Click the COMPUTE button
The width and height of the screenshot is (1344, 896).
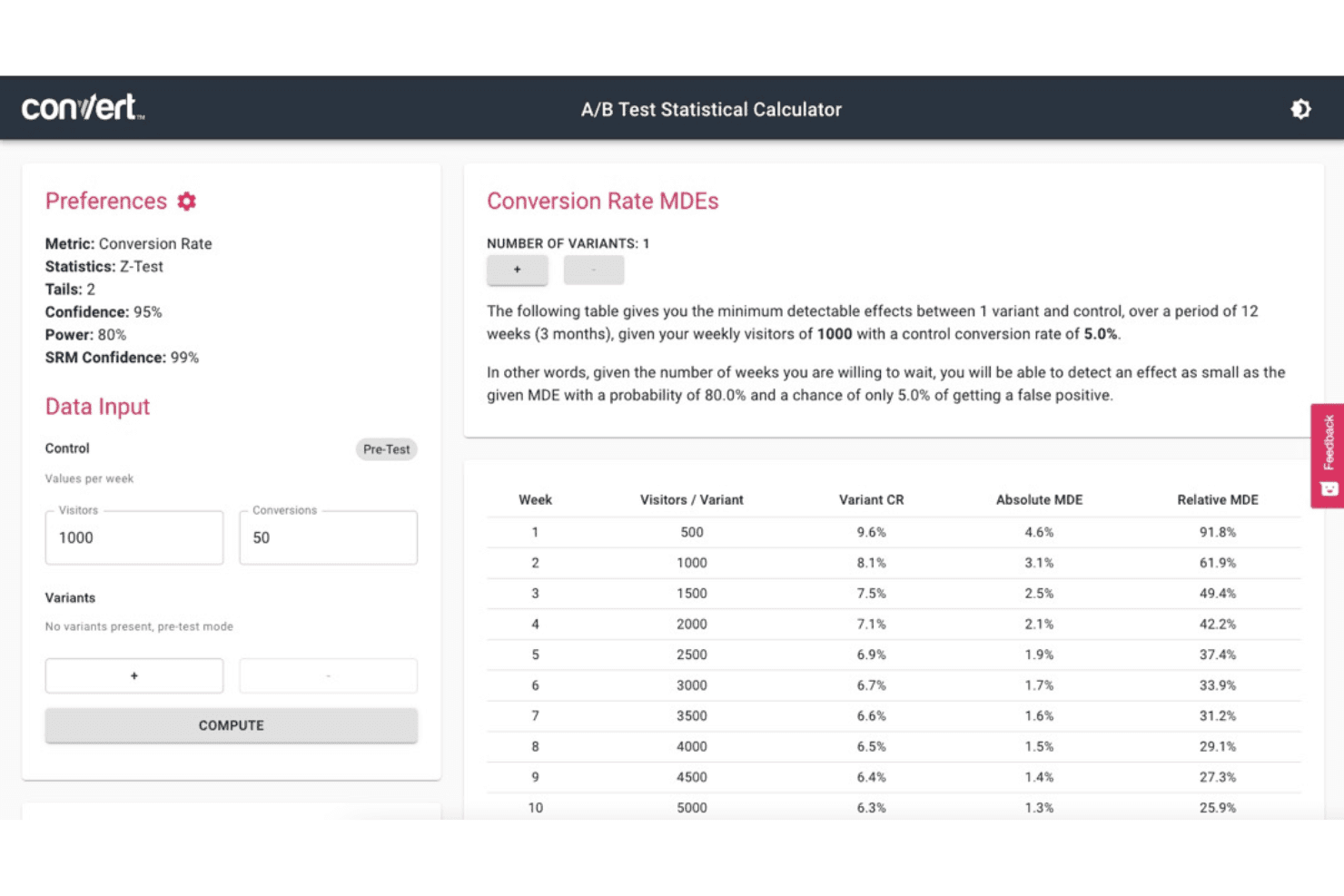click(x=232, y=725)
